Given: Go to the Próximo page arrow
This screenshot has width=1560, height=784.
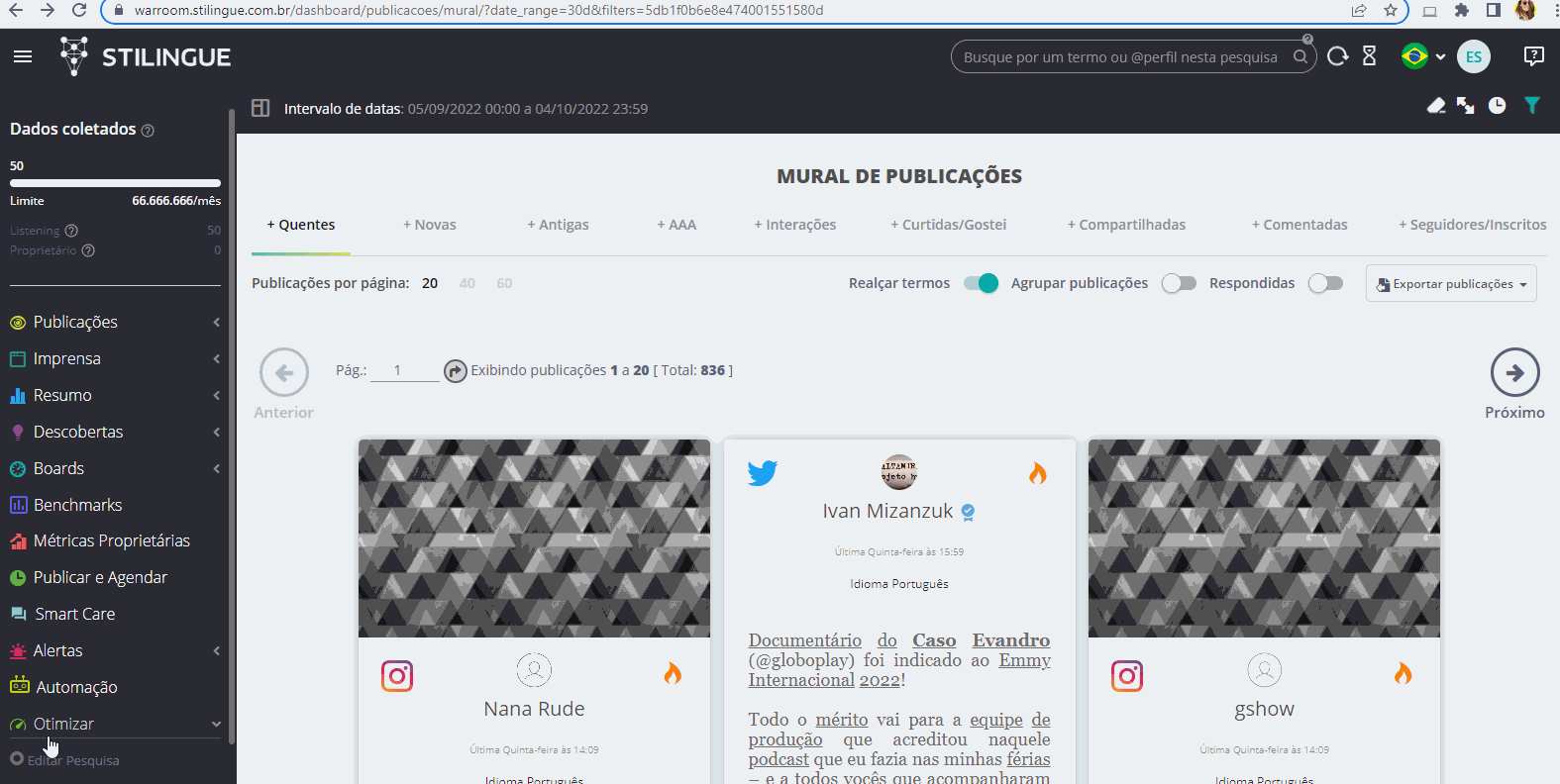Looking at the screenshot, I should 1514,373.
